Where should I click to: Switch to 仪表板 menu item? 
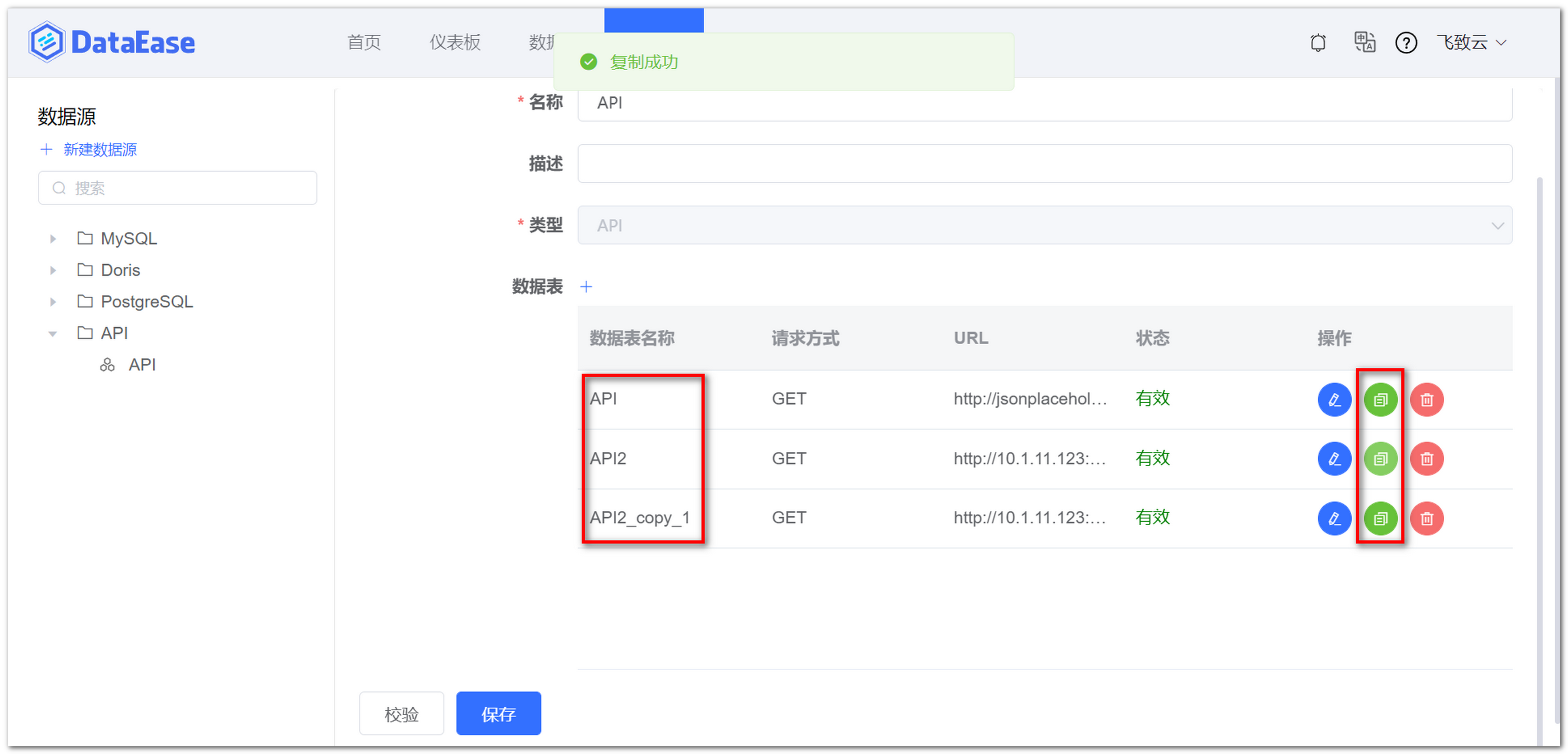tap(454, 42)
